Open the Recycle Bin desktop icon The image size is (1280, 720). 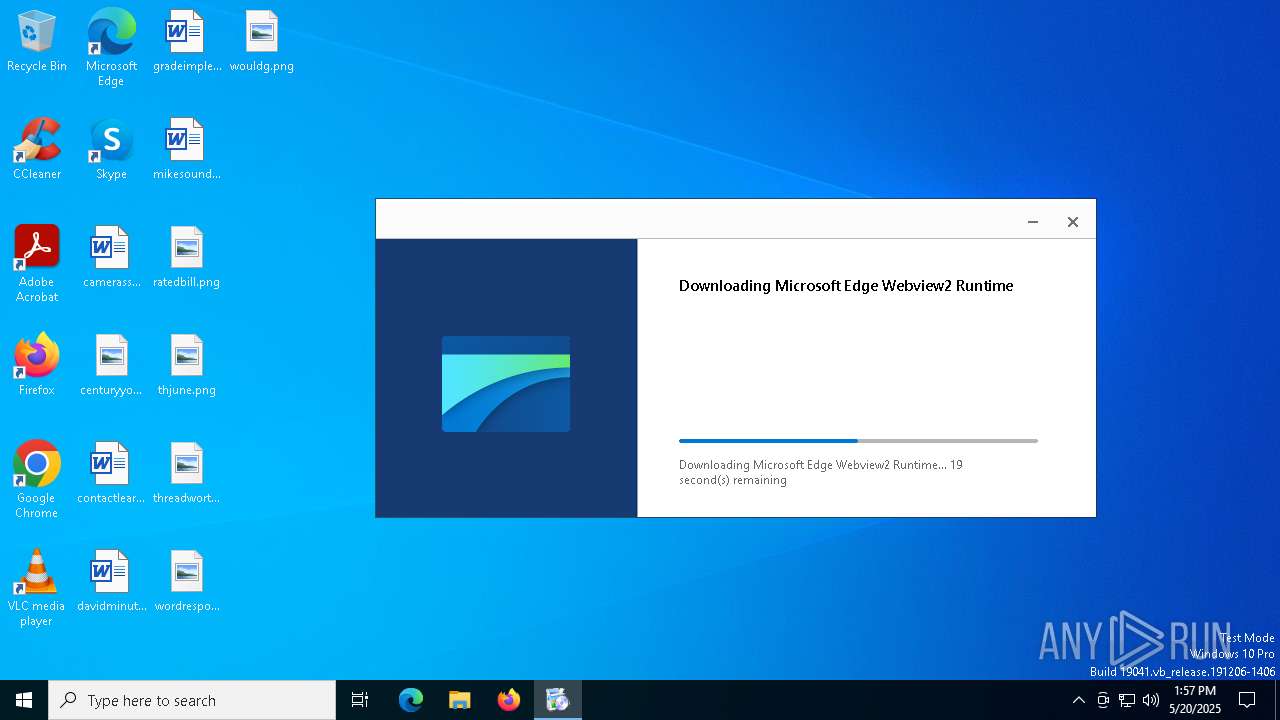coord(37,42)
